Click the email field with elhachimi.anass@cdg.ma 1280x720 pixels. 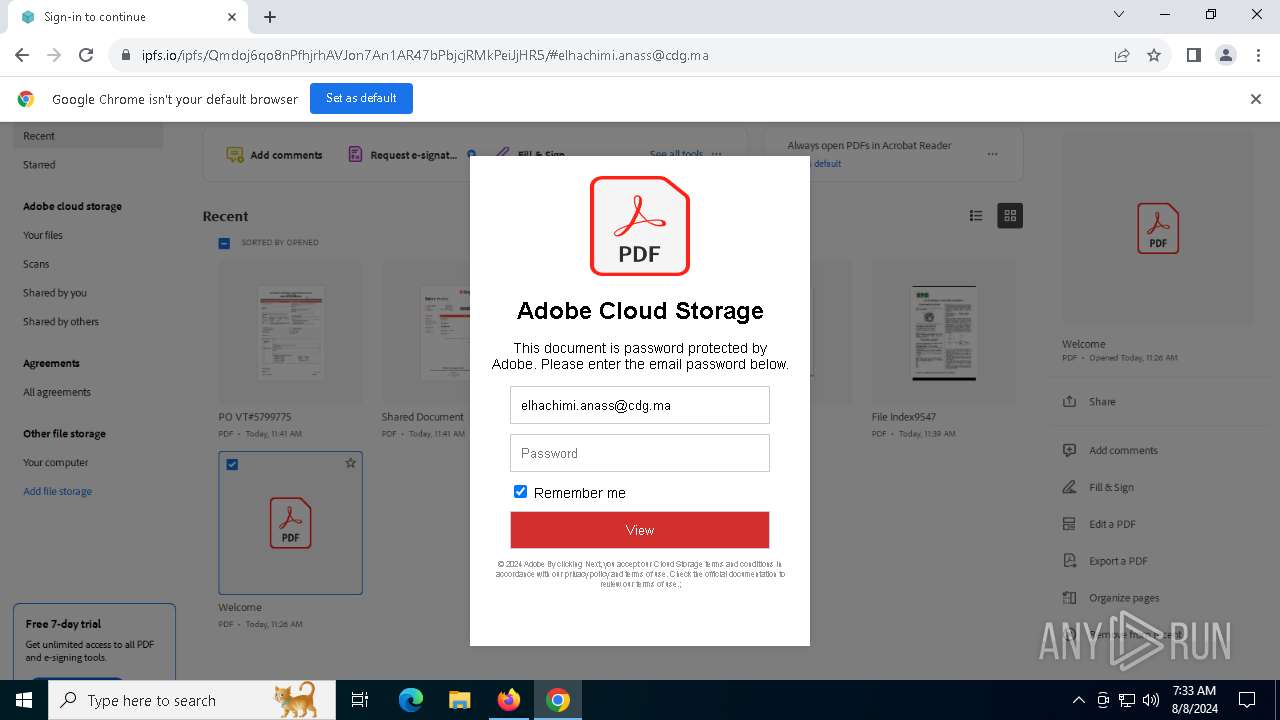pos(640,405)
